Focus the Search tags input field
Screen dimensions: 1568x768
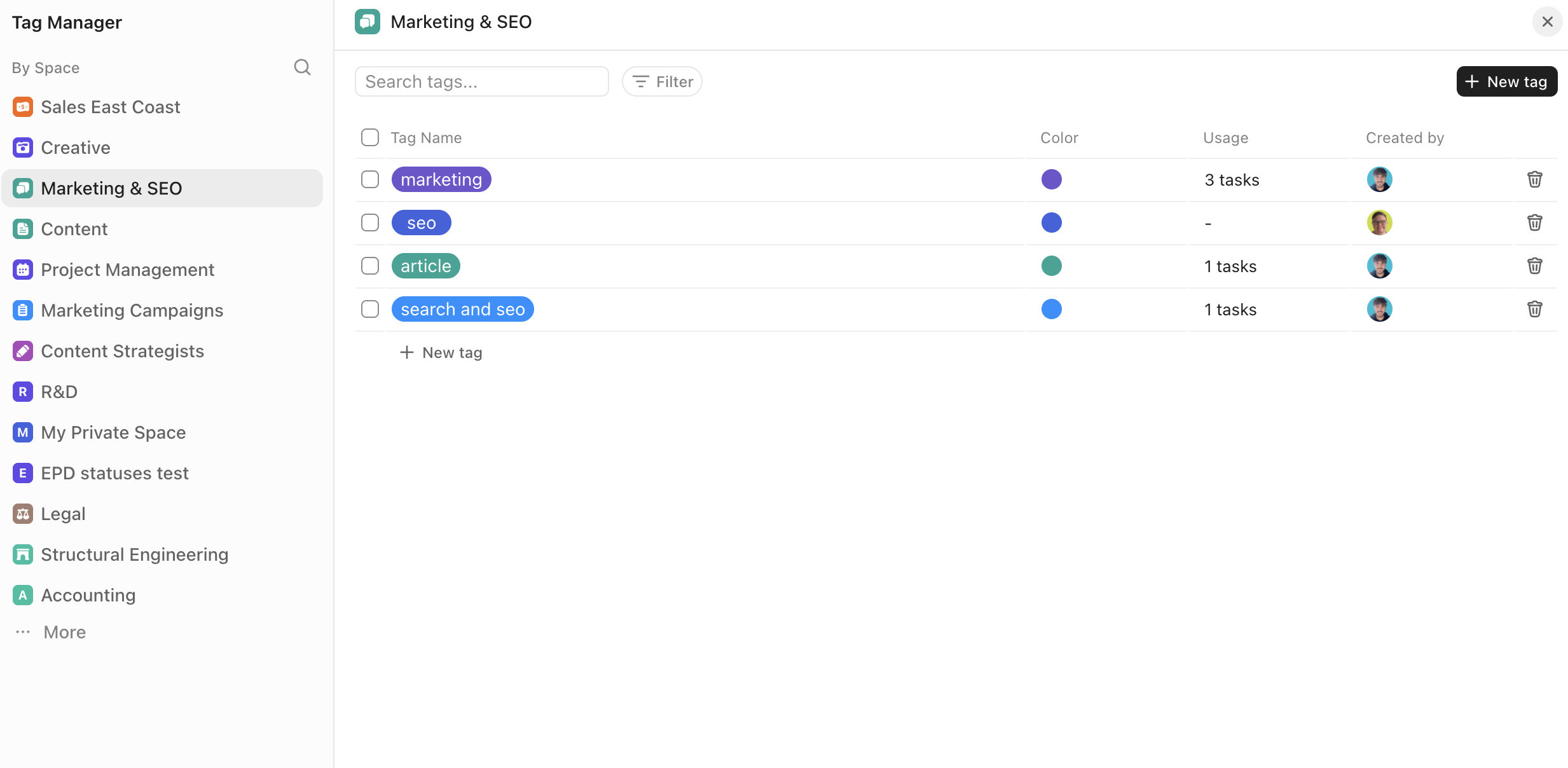point(482,81)
